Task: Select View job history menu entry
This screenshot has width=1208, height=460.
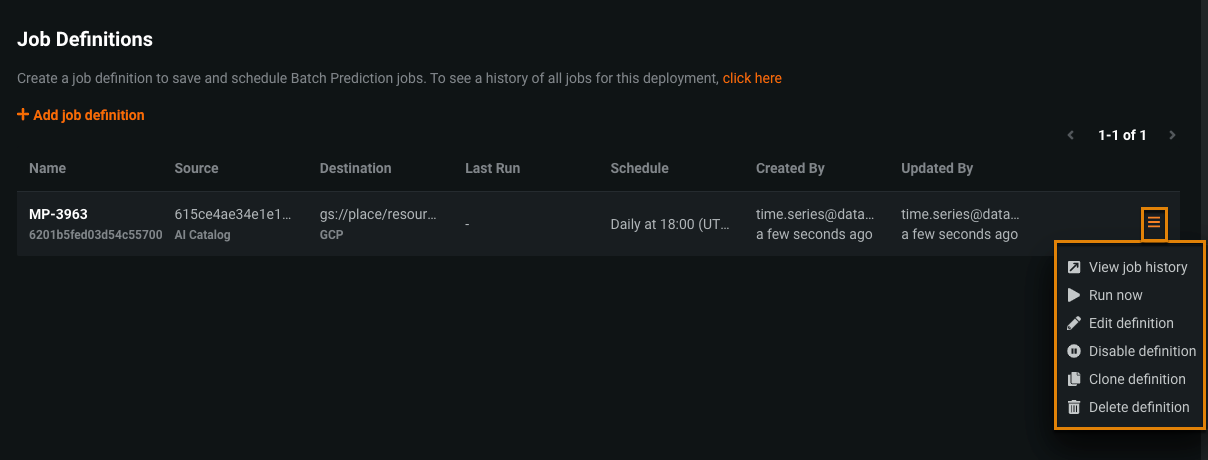Action: click(1138, 267)
